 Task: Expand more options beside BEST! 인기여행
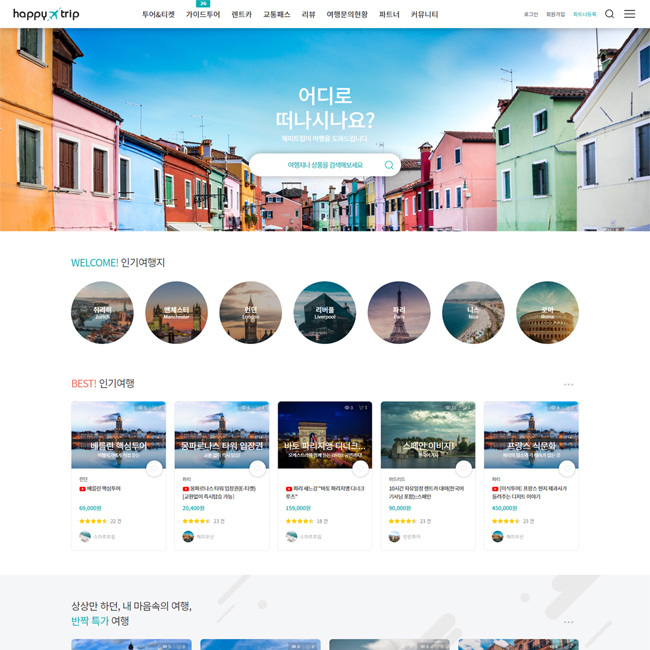click(568, 384)
